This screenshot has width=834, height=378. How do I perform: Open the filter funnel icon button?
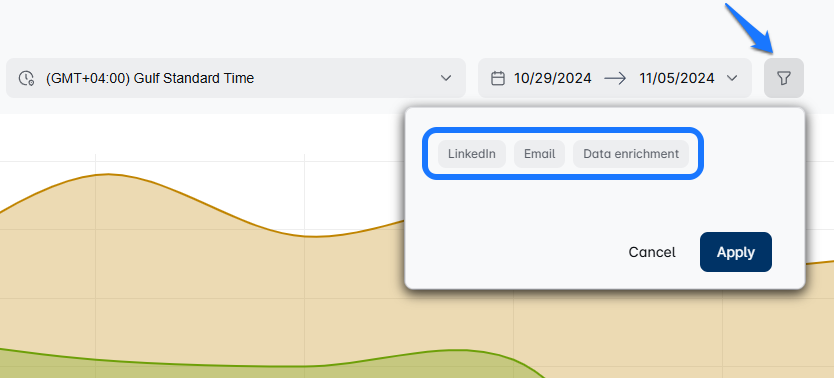point(783,78)
